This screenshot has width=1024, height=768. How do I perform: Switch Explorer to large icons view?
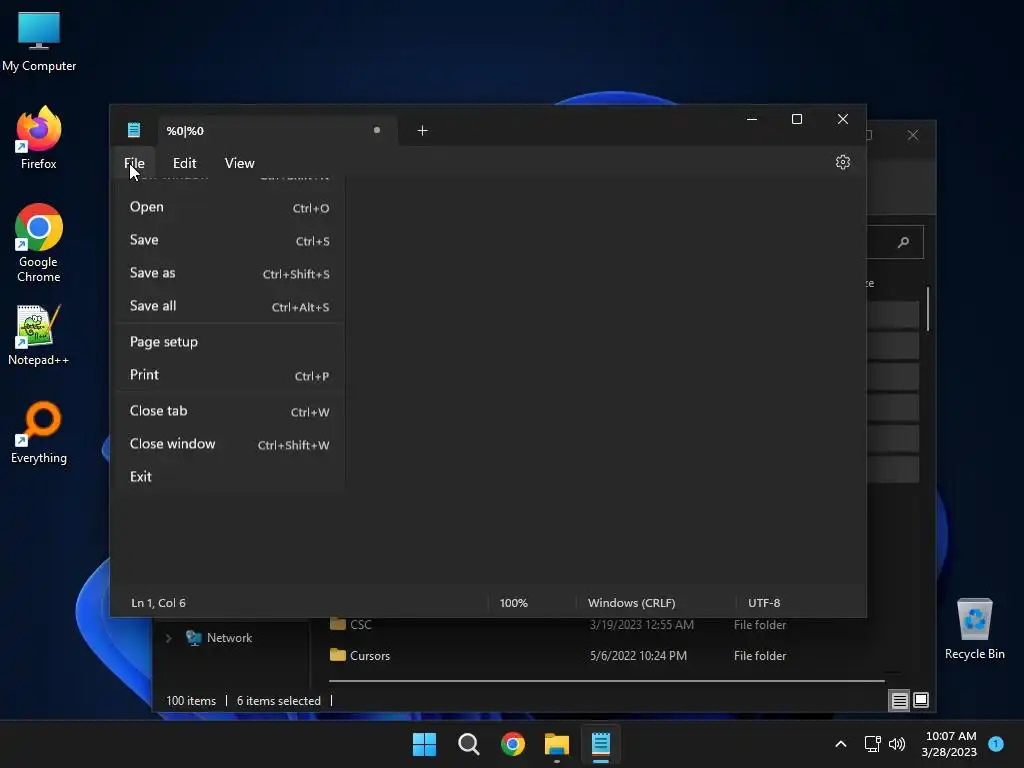tap(921, 701)
